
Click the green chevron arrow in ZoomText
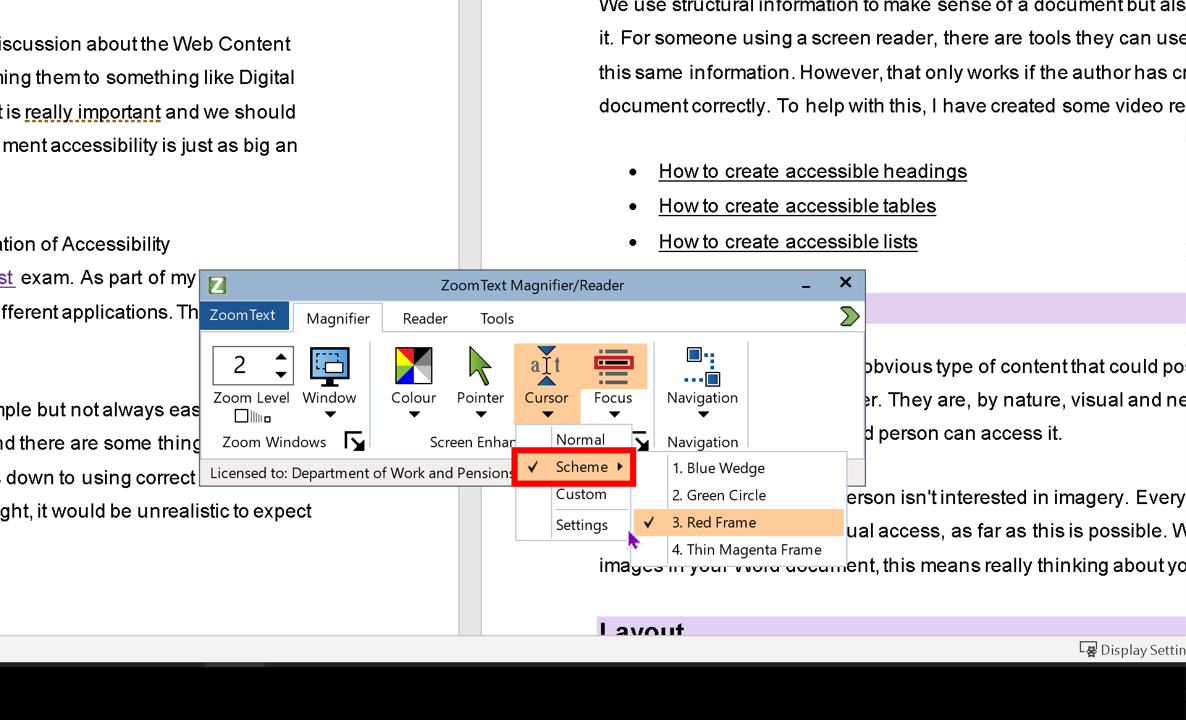(849, 316)
